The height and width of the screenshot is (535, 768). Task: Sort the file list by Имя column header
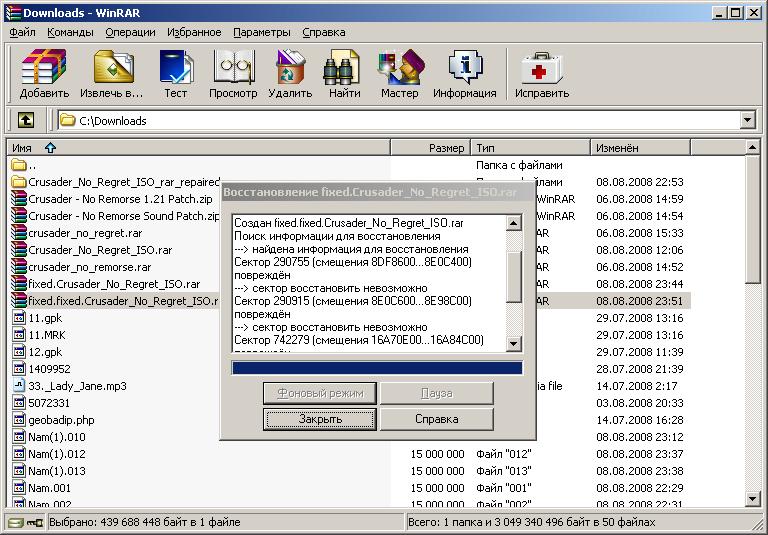tap(200, 147)
